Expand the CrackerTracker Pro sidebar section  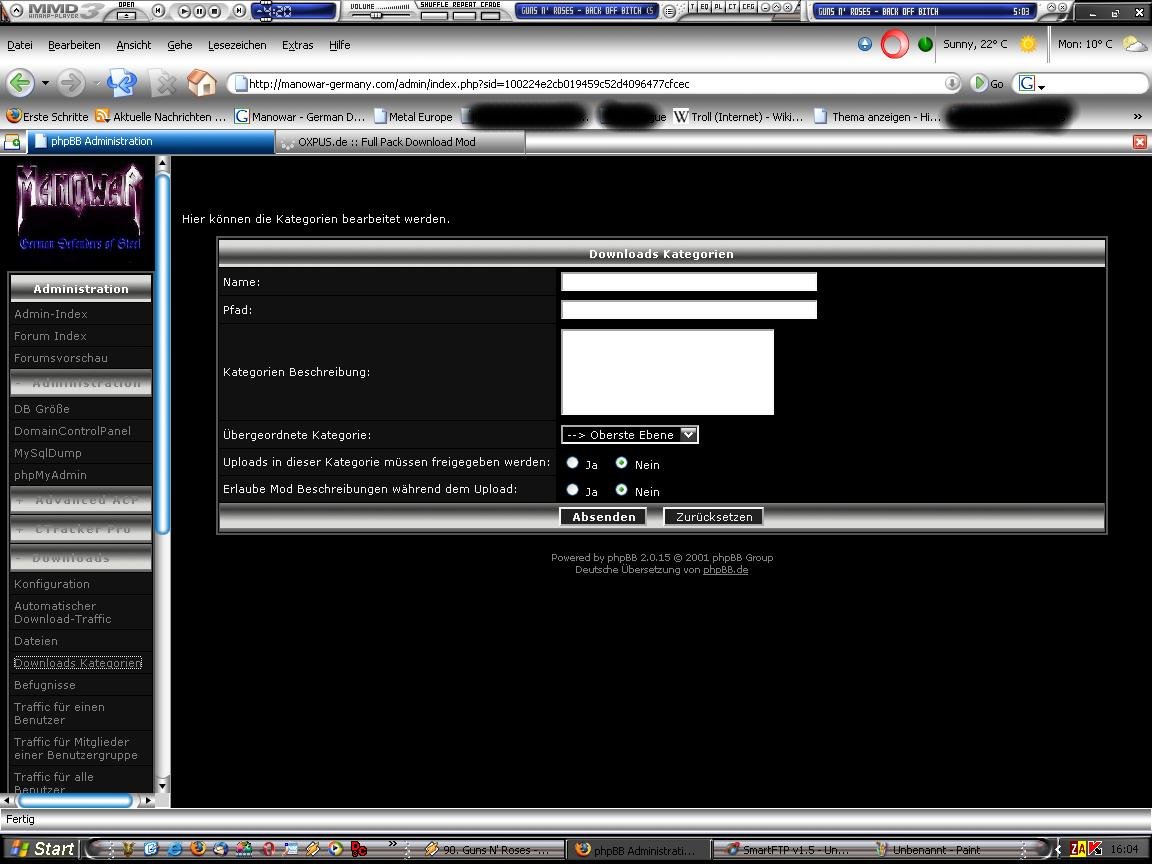[81, 528]
